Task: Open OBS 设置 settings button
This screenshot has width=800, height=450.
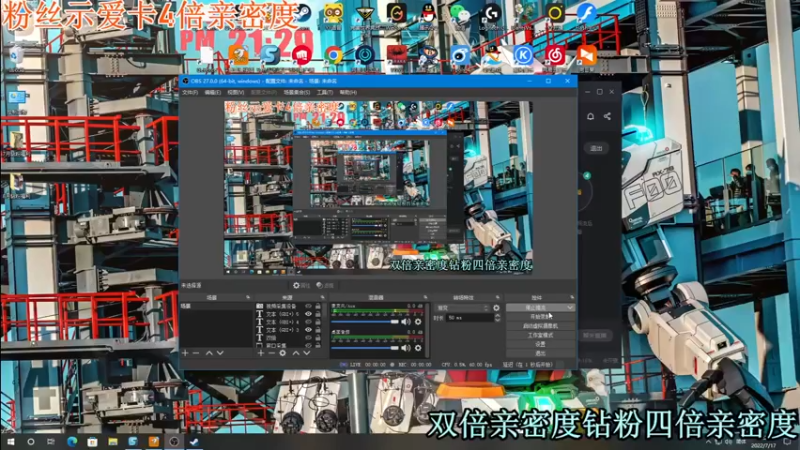Action: pyautogui.click(x=540, y=344)
